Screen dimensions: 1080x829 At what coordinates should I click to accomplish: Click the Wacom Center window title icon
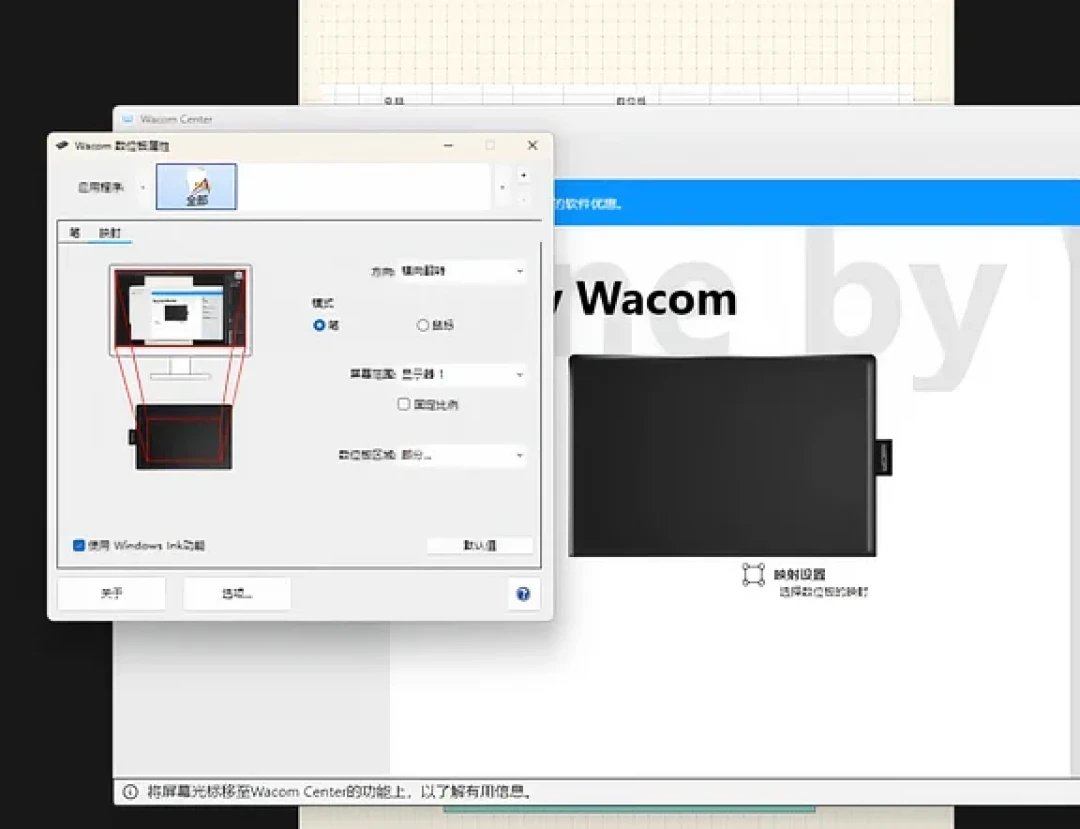click(127, 119)
